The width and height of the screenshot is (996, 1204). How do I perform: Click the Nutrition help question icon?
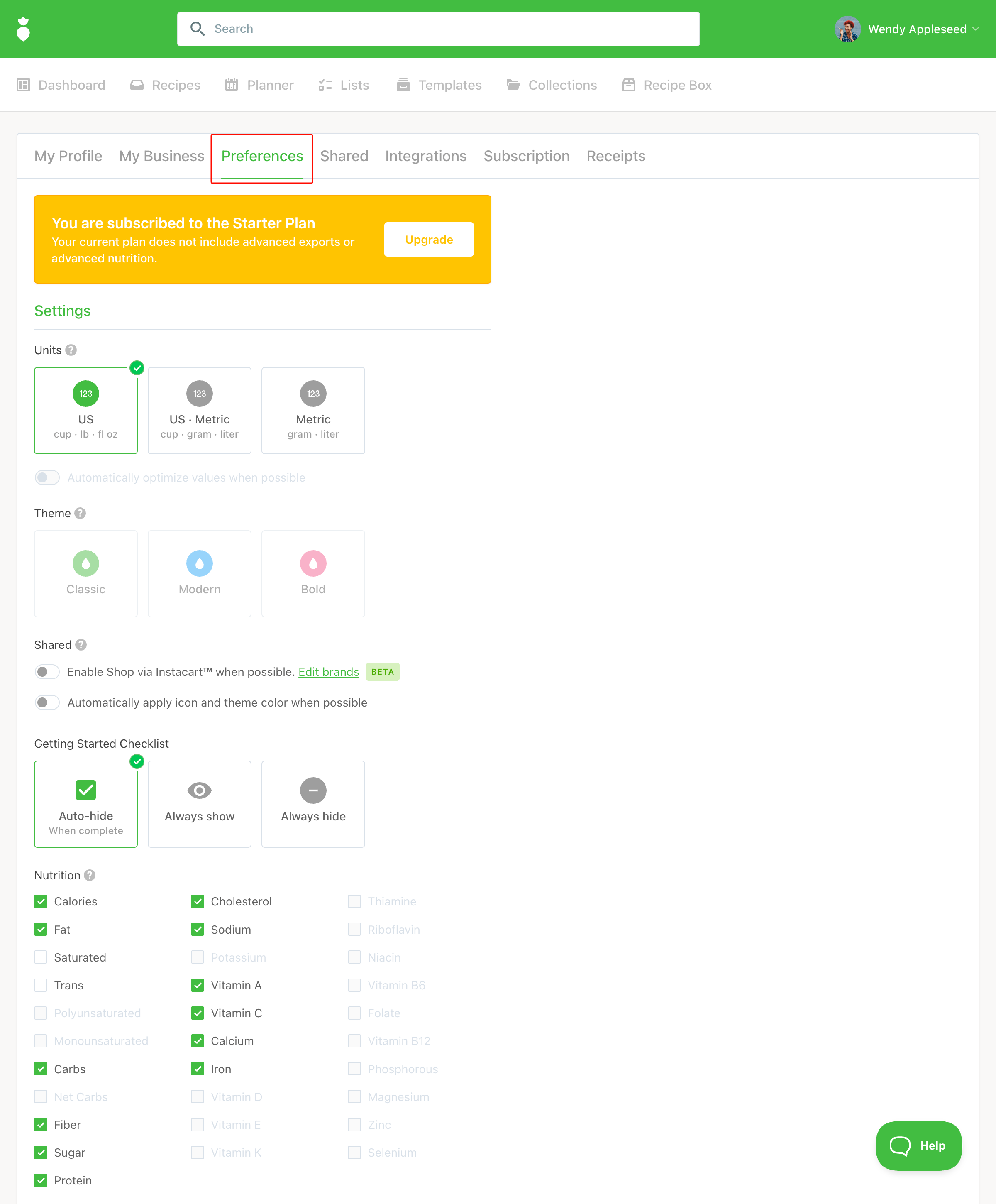click(90, 876)
